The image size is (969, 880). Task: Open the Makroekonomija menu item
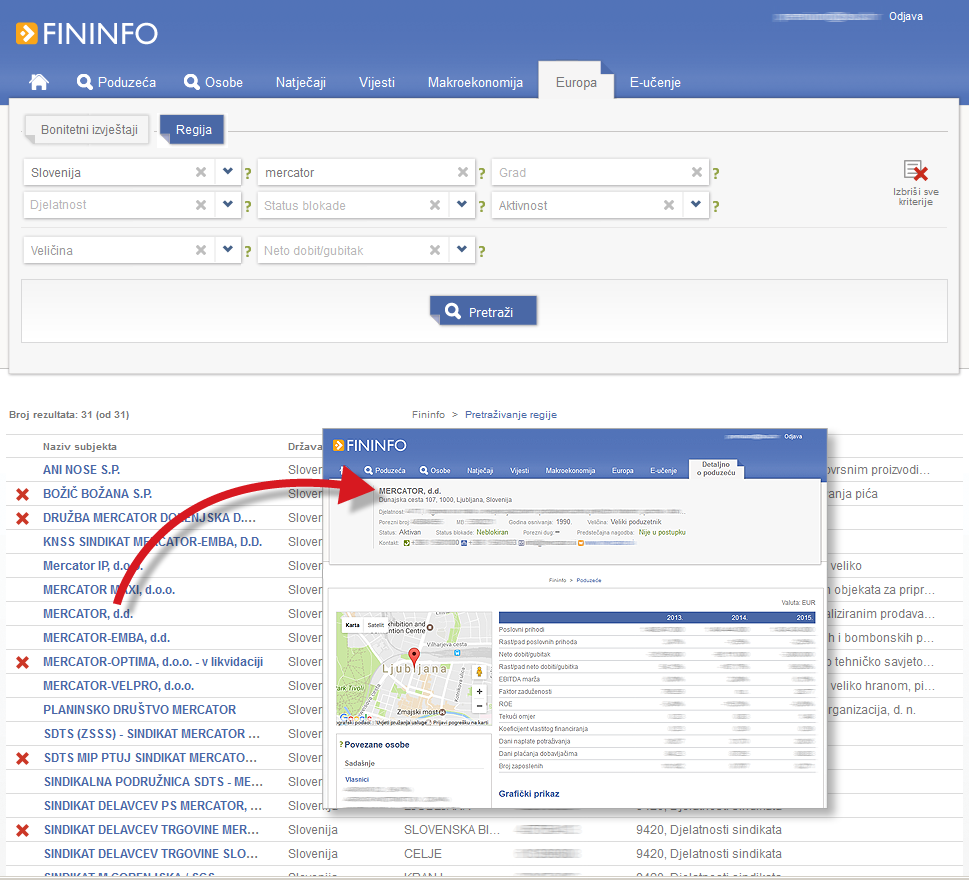[x=475, y=82]
